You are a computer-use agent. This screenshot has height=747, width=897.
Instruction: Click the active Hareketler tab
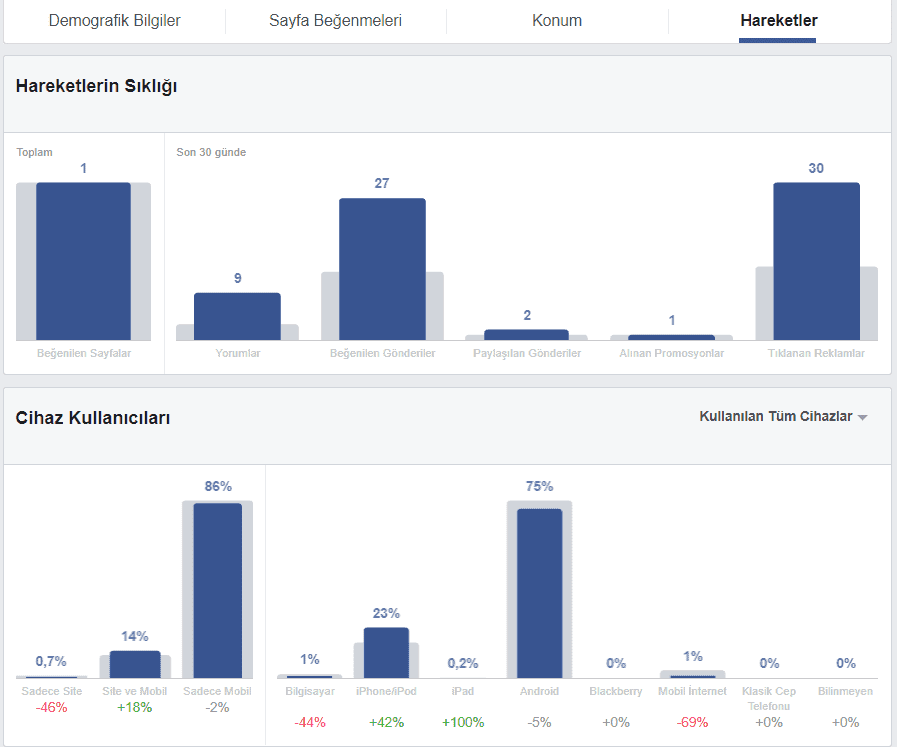777,20
